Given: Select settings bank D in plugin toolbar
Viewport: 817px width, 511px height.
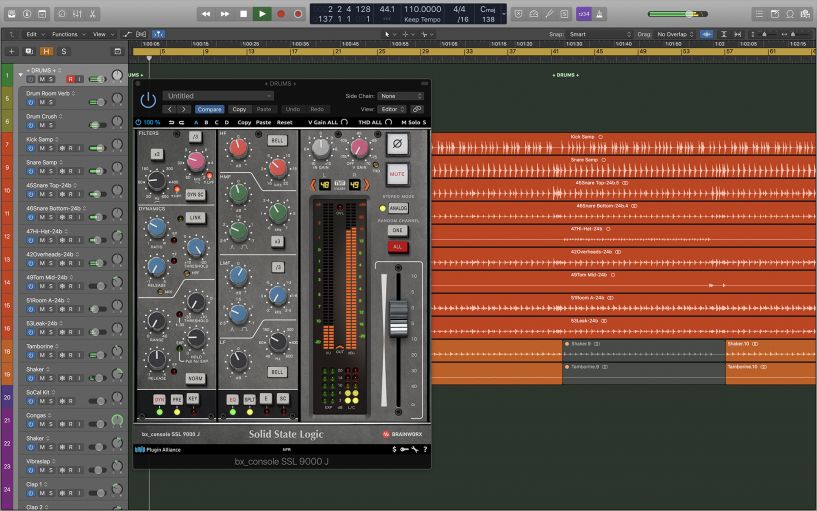Looking at the screenshot, I should point(226,122).
